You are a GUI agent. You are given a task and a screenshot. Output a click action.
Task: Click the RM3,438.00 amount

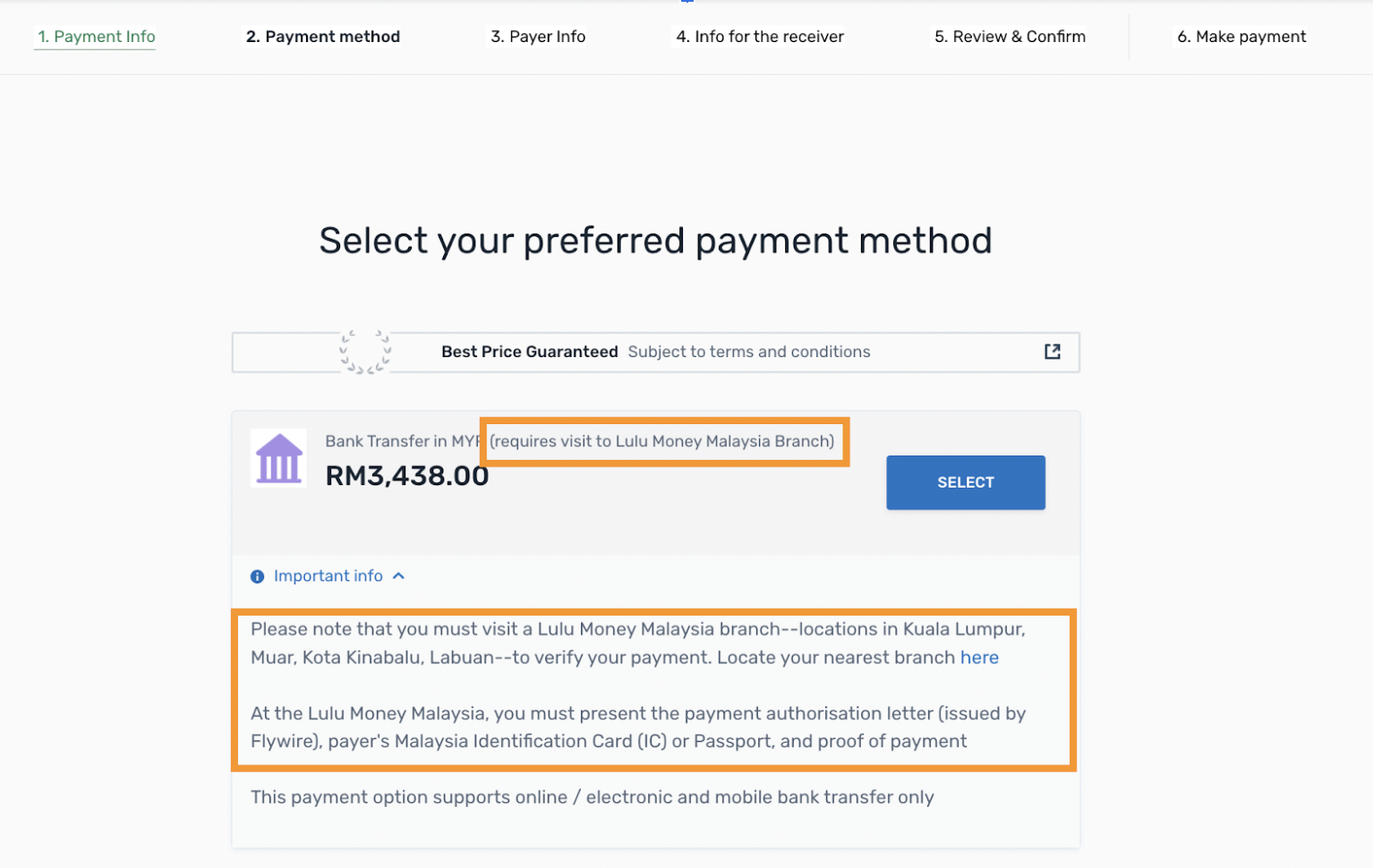407,476
